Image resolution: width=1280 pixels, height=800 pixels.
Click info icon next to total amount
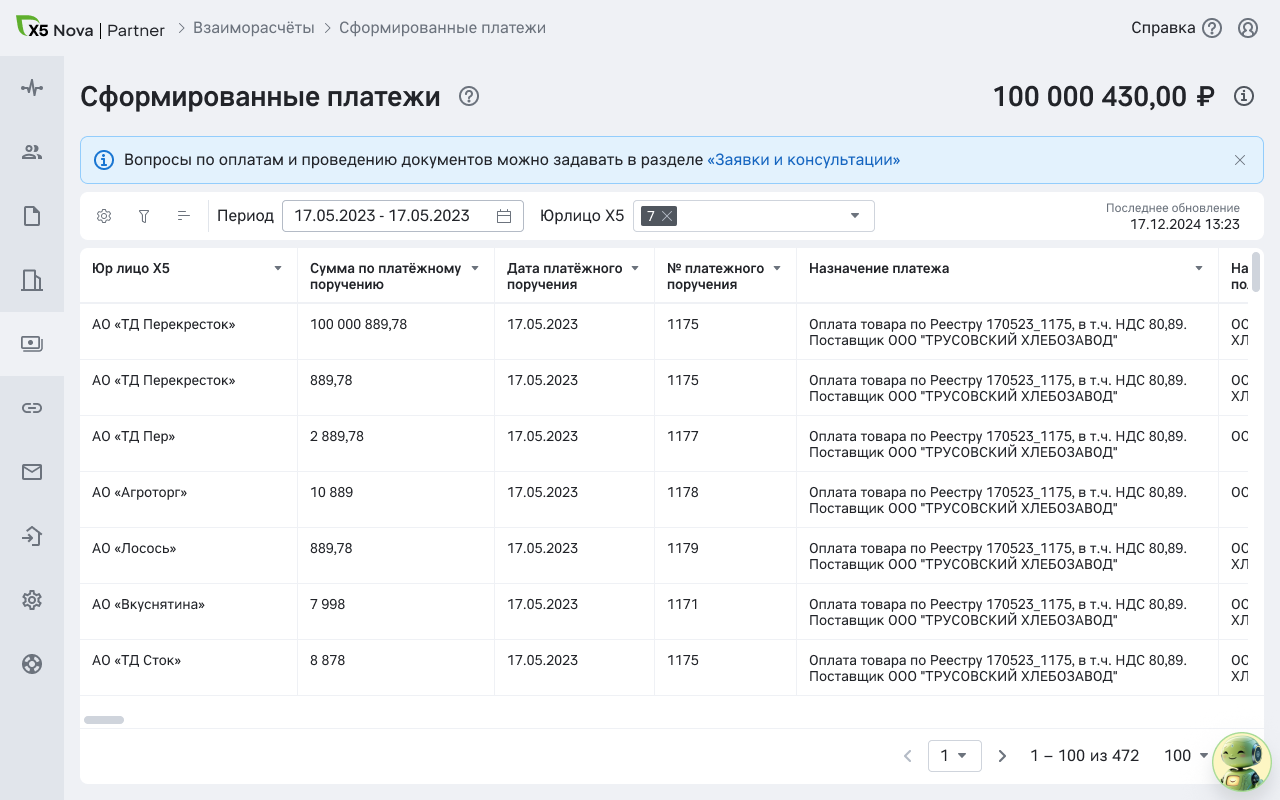tap(1243, 96)
